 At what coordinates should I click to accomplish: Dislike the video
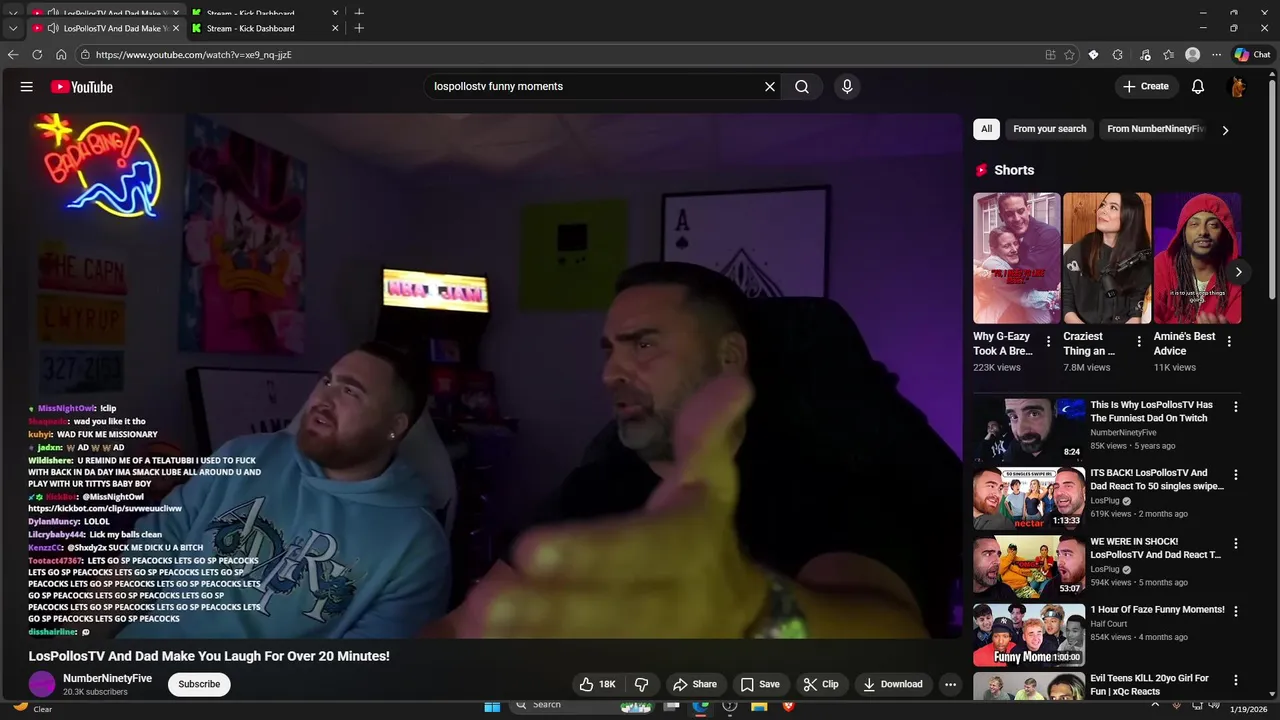click(x=642, y=684)
